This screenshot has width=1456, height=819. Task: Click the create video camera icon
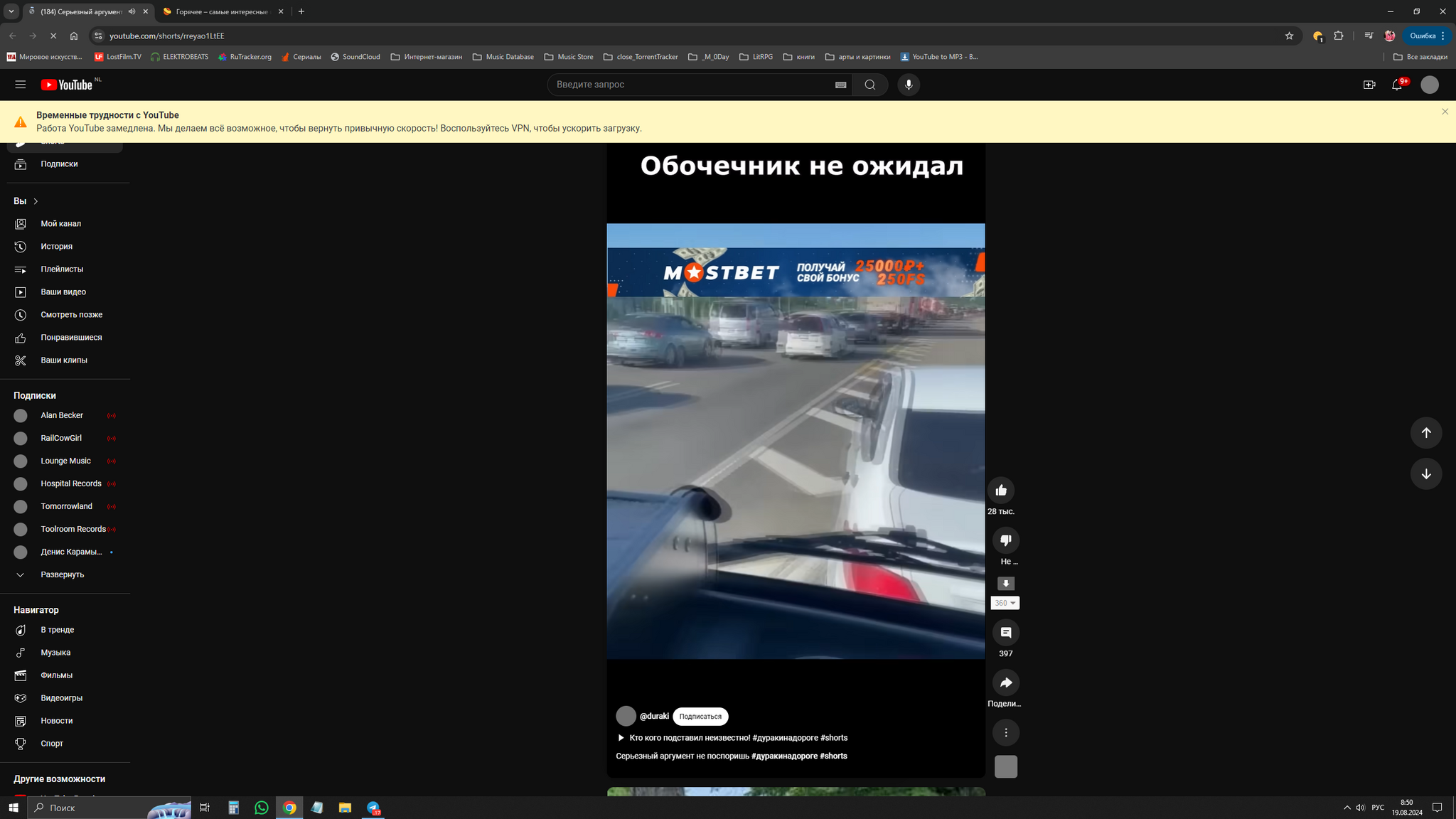coord(1369,85)
